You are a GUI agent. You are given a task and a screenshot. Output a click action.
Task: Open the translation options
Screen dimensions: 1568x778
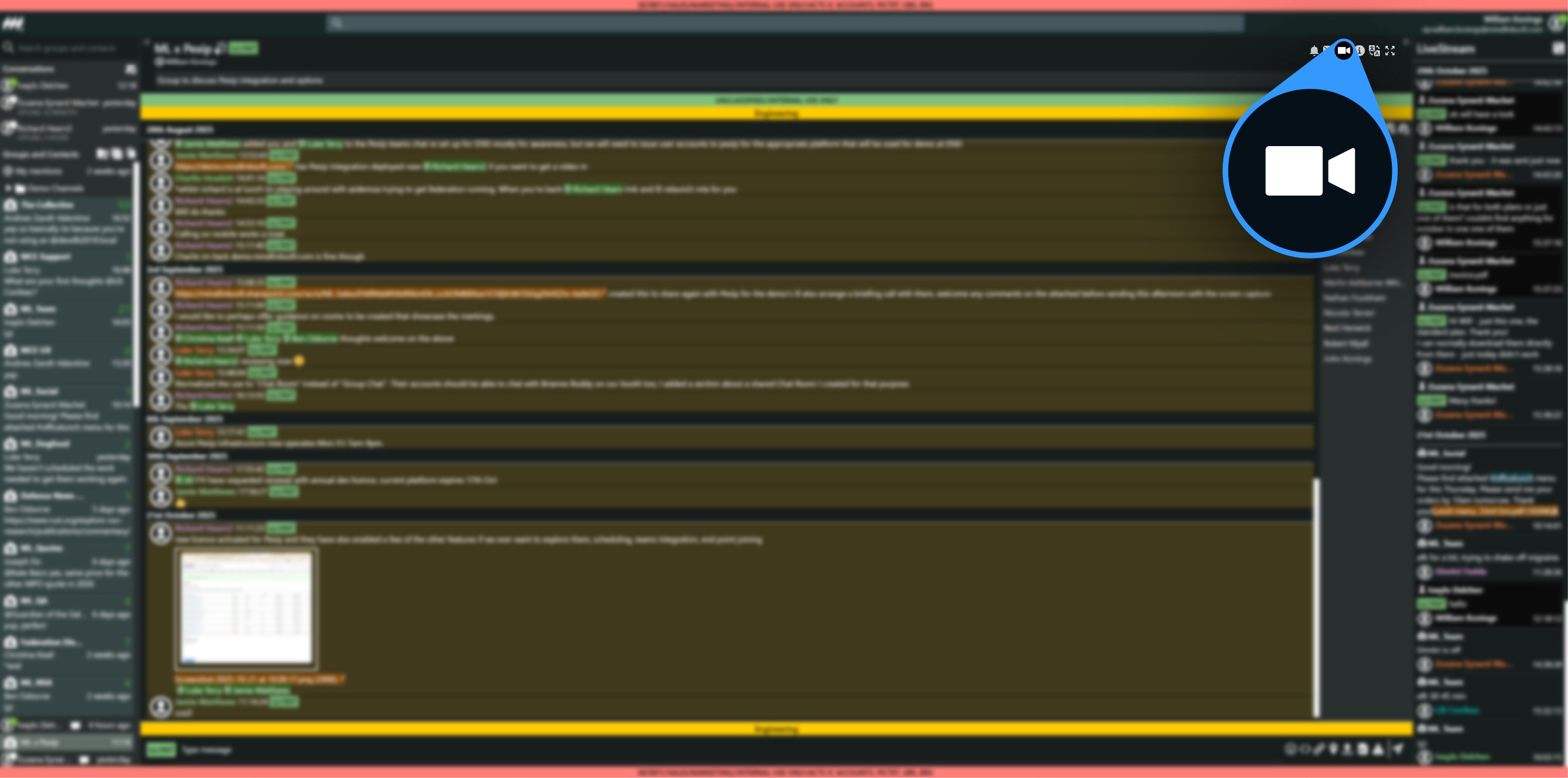point(1375,51)
